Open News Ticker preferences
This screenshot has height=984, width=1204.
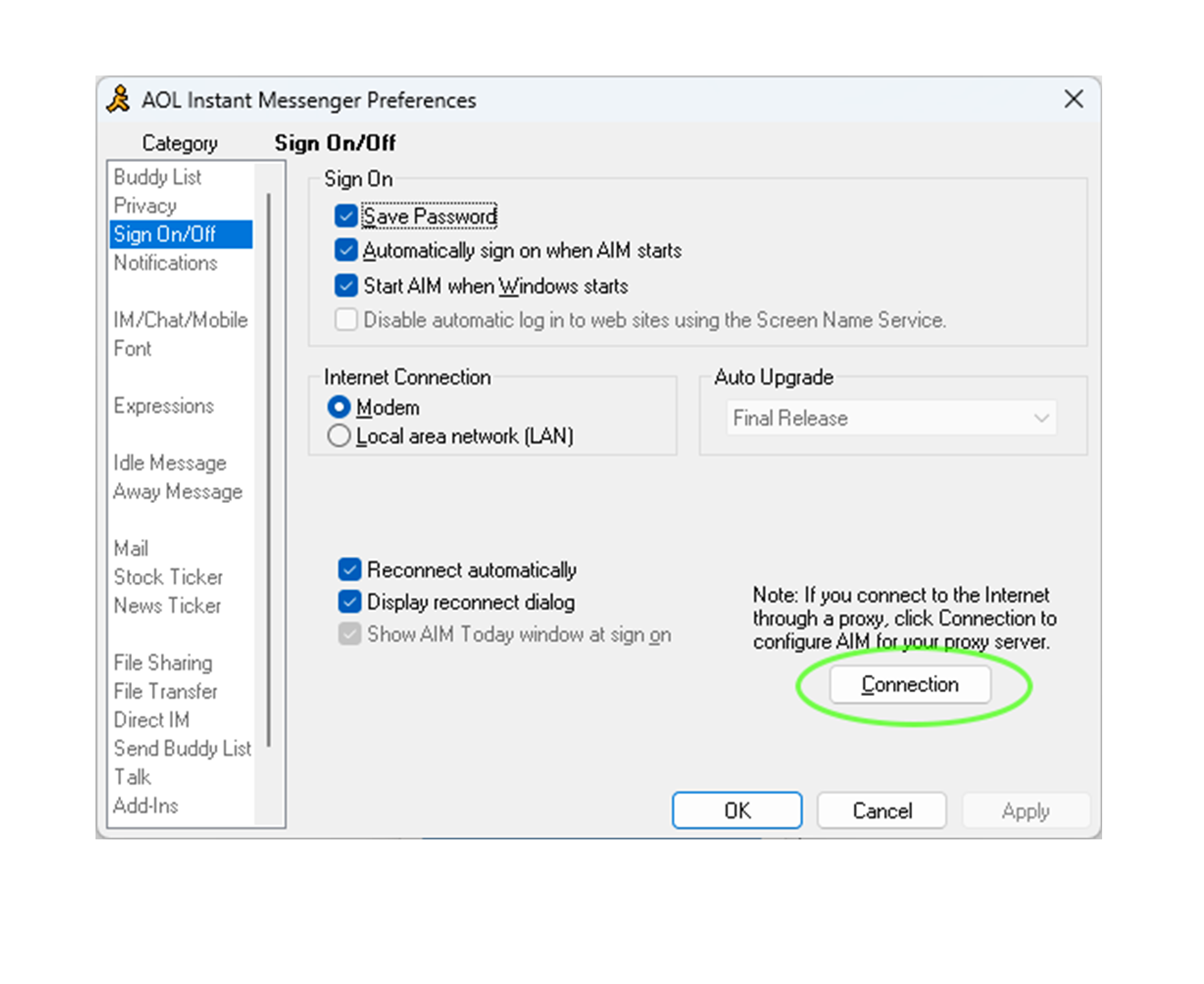[x=167, y=606]
